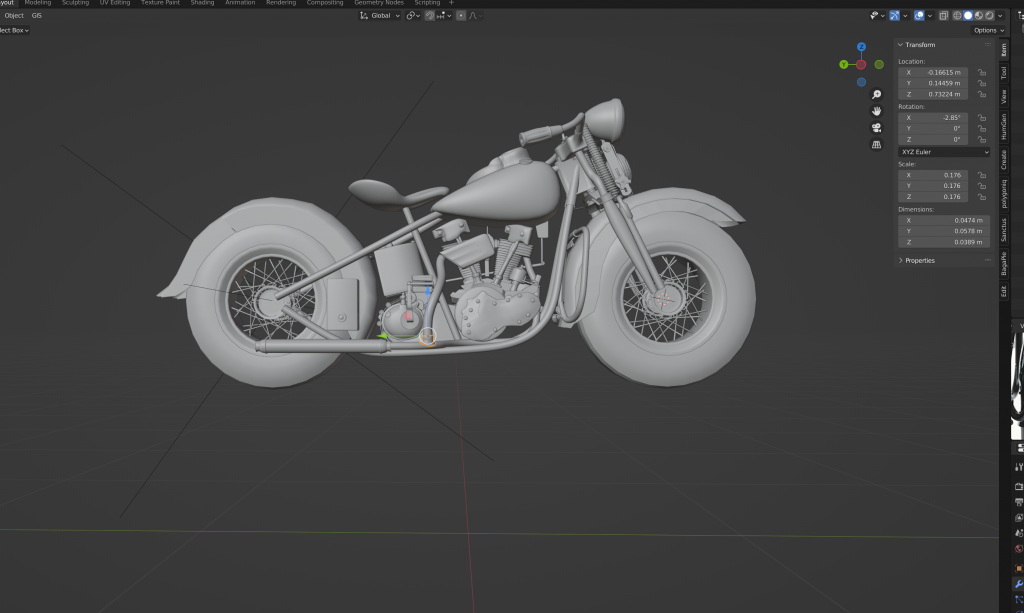Click the Scale X value field
1024x613 pixels.
(x=932, y=175)
